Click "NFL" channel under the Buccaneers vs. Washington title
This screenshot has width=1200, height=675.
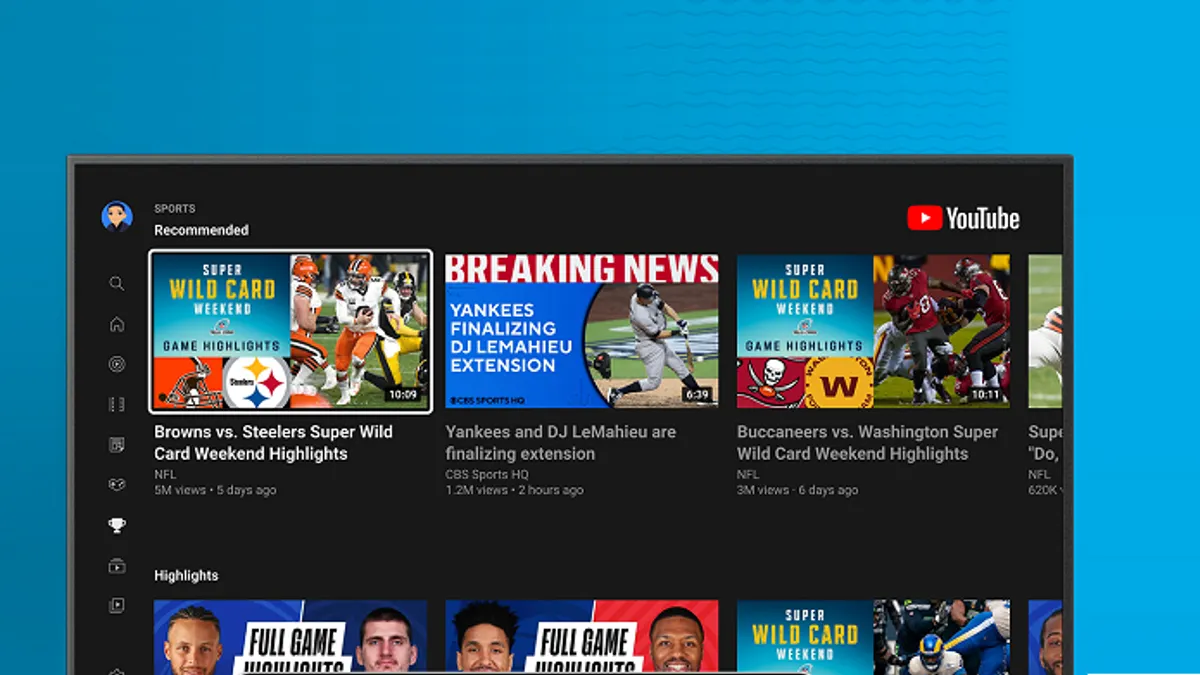748,474
